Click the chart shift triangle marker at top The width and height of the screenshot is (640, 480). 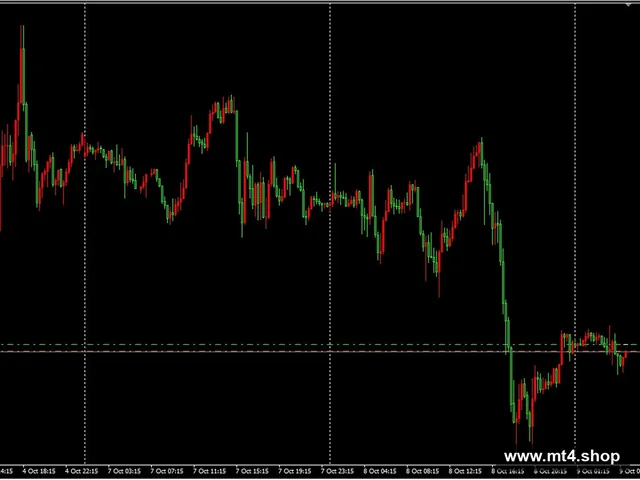click(x=628, y=4)
